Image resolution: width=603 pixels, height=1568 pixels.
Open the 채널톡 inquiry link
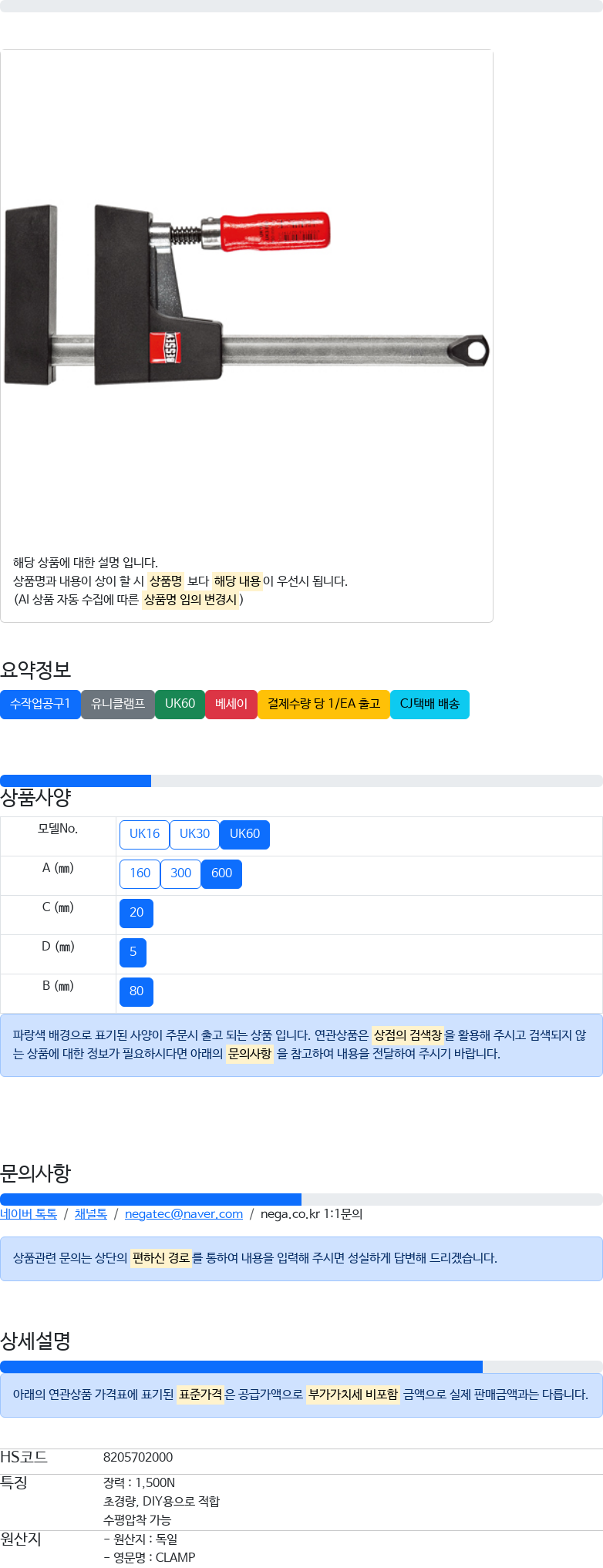tap(91, 1214)
